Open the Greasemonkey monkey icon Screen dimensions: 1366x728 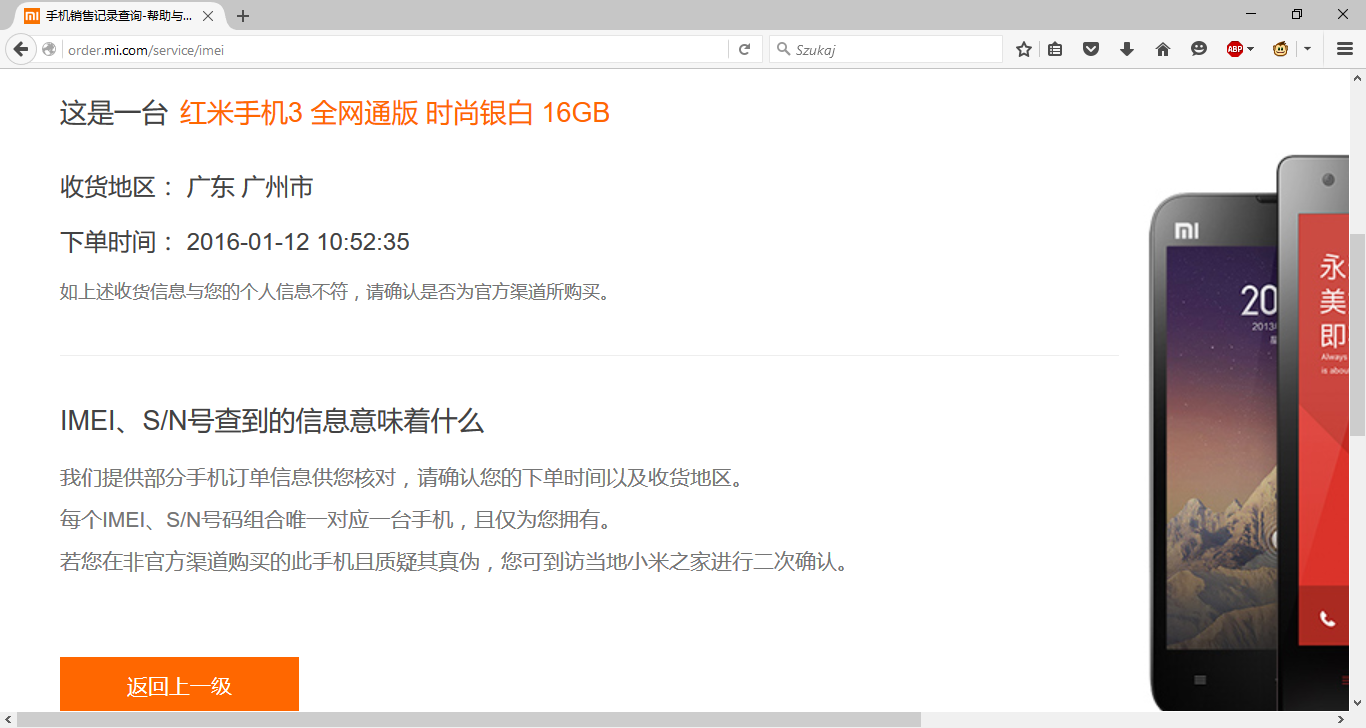(1280, 49)
